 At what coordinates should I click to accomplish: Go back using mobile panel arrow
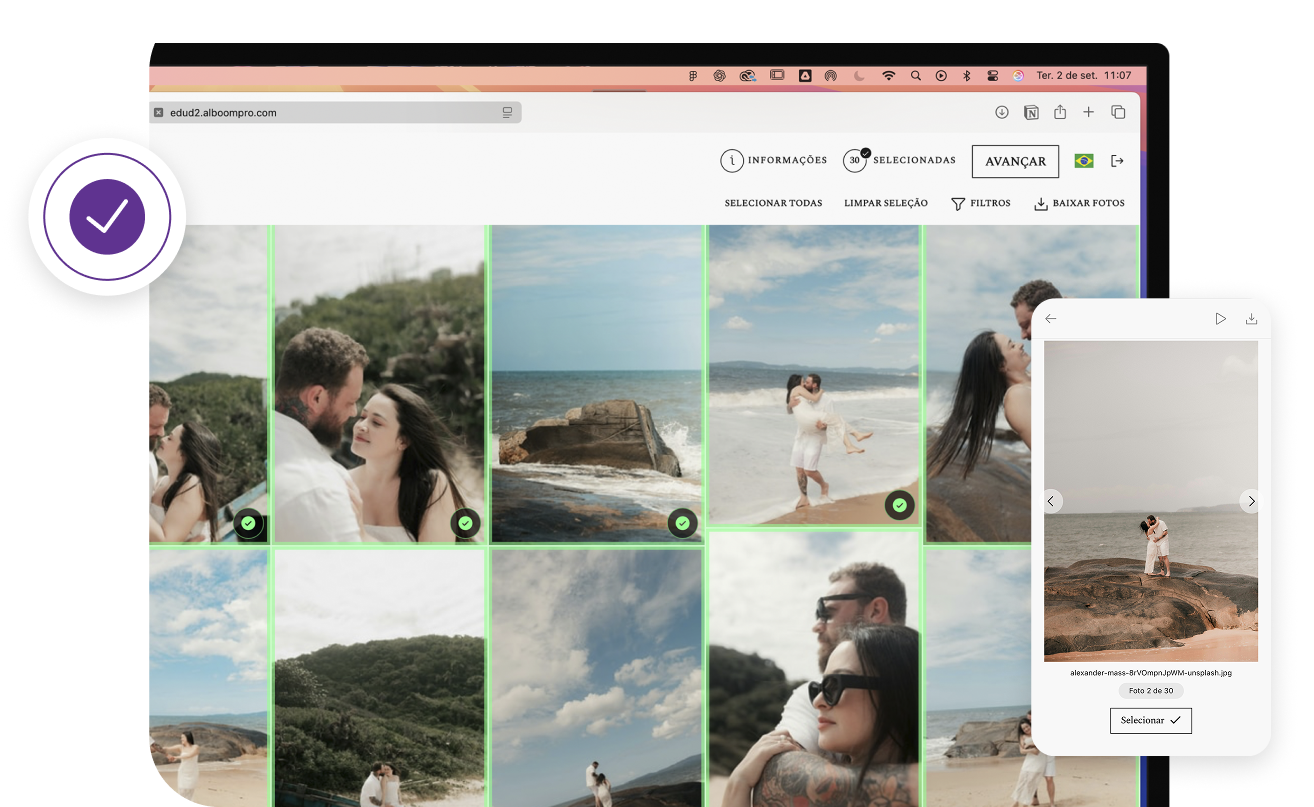point(1050,319)
